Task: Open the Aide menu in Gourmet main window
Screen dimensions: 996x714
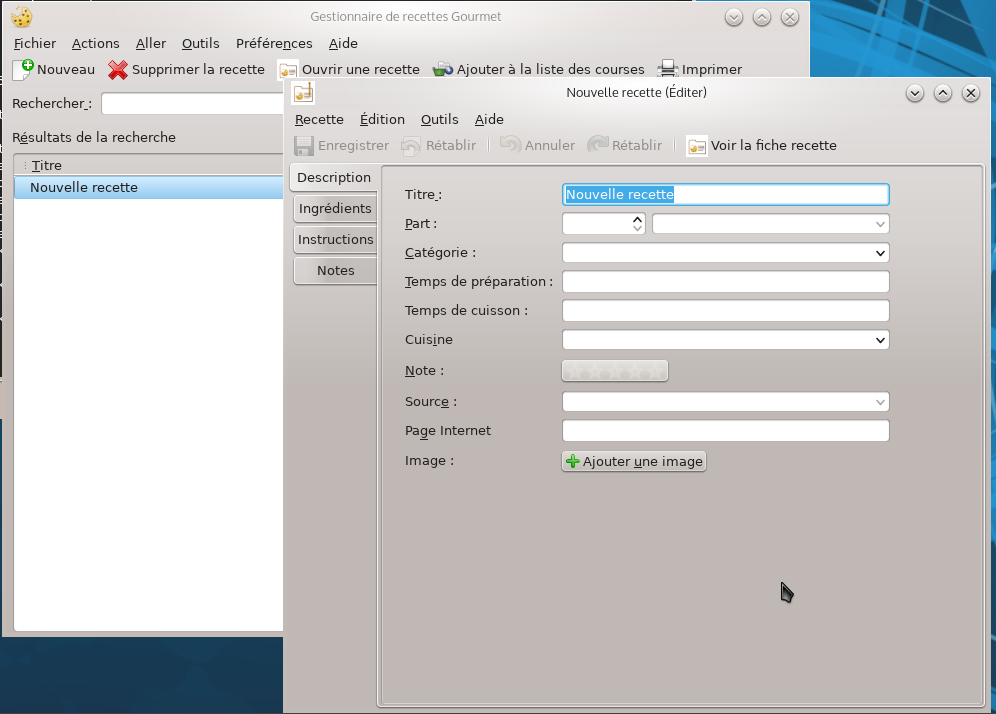Action: [343, 43]
